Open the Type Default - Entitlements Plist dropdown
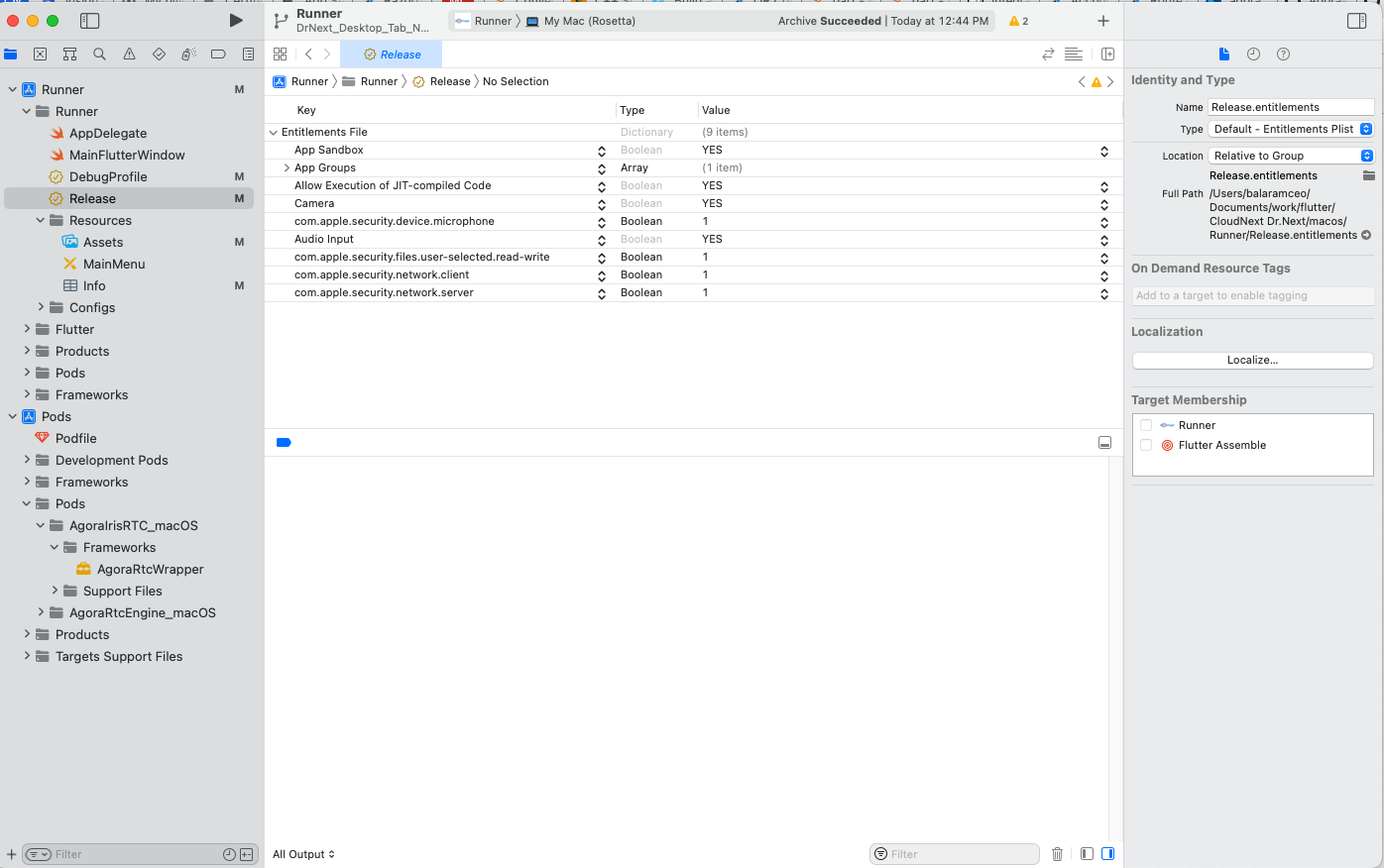This screenshot has height=868, width=1384. 1292,129
